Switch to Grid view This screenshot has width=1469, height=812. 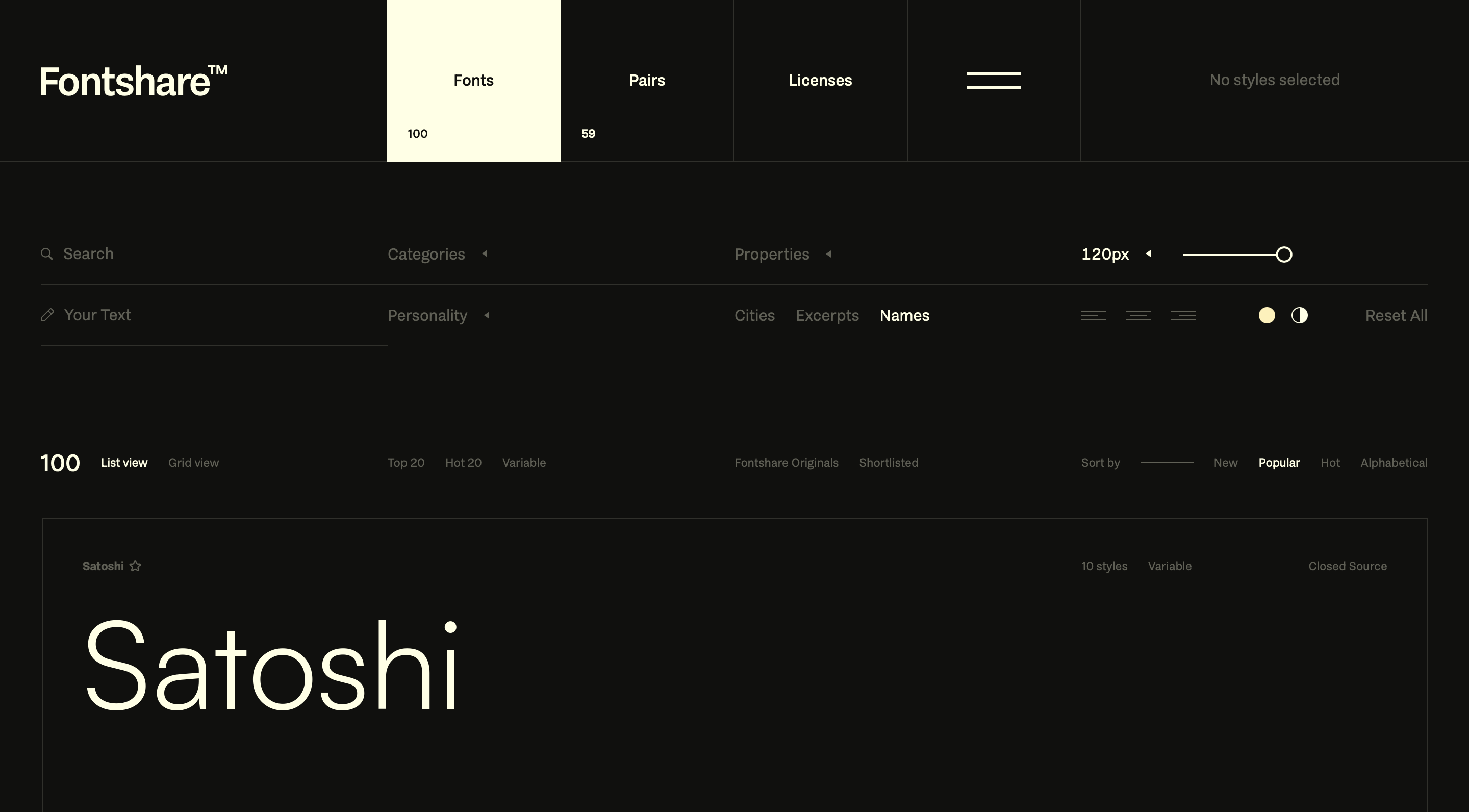click(x=193, y=463)
